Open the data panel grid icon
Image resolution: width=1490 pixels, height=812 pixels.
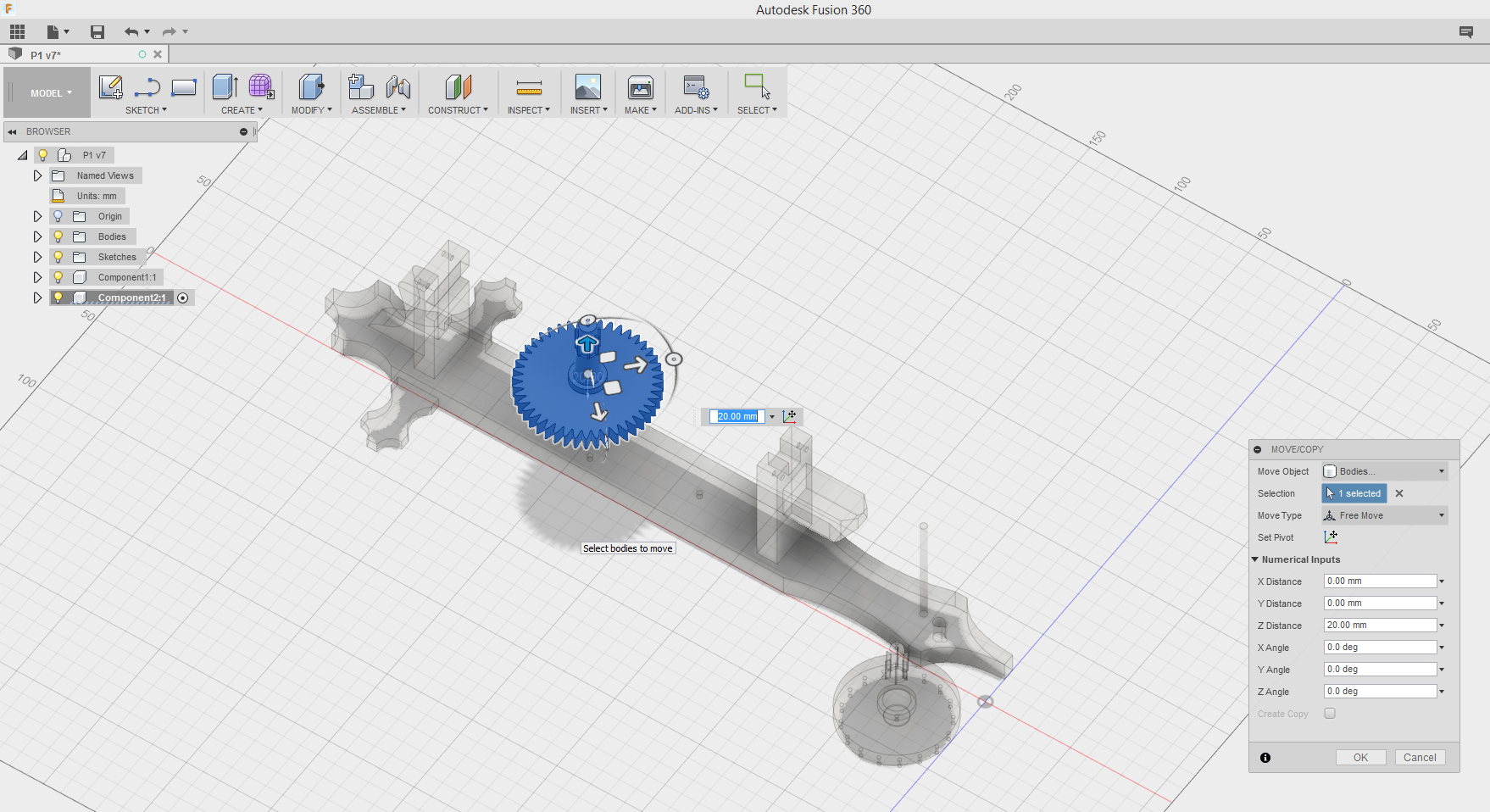click(17, 32)
